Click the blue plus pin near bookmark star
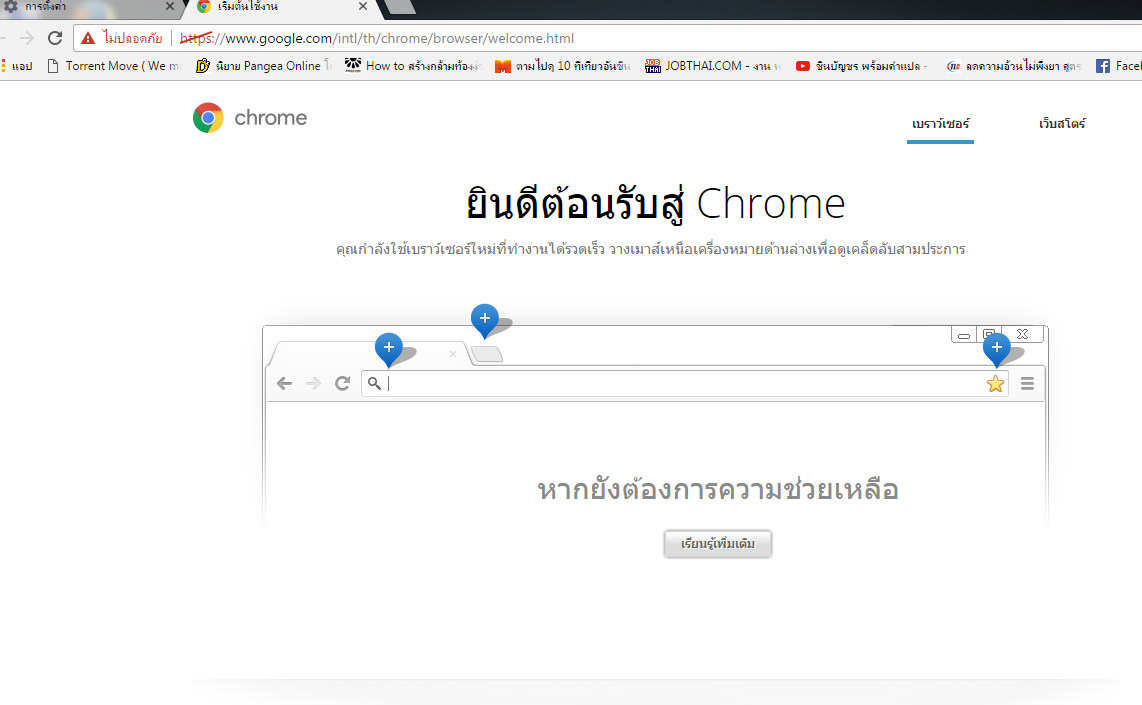This screenshot has width=1142, height=705. coord(996,350)
